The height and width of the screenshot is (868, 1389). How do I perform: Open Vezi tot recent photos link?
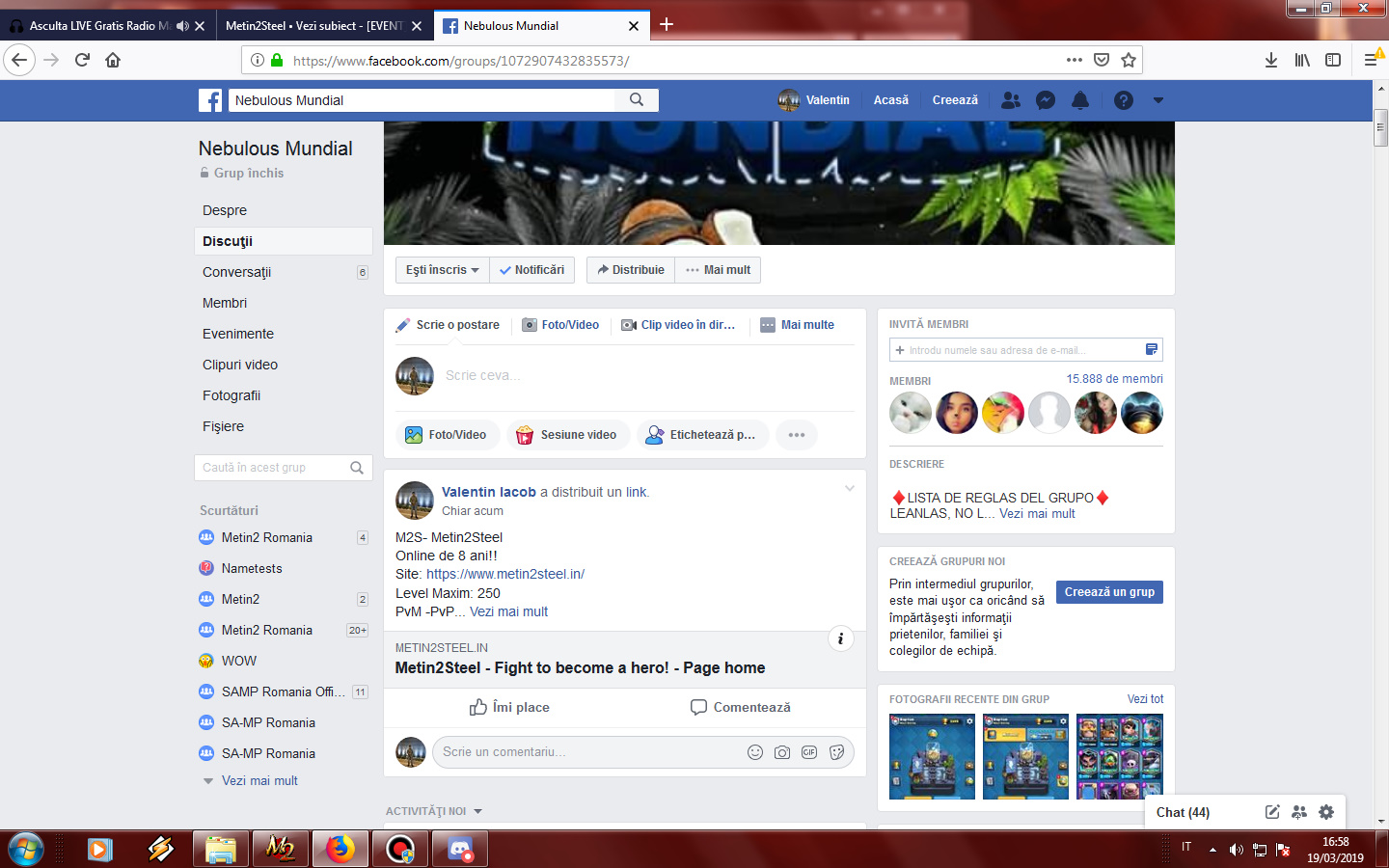1145,699
